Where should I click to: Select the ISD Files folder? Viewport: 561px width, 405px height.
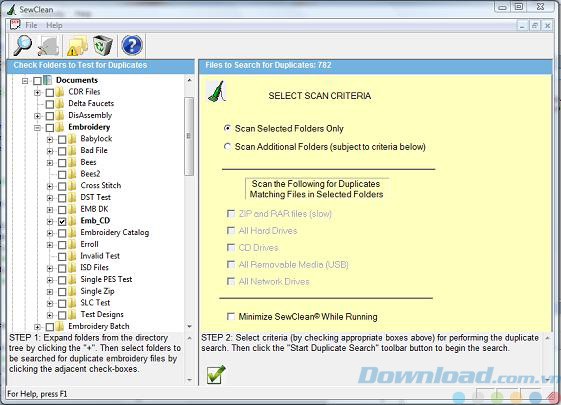tap(94, 267)
